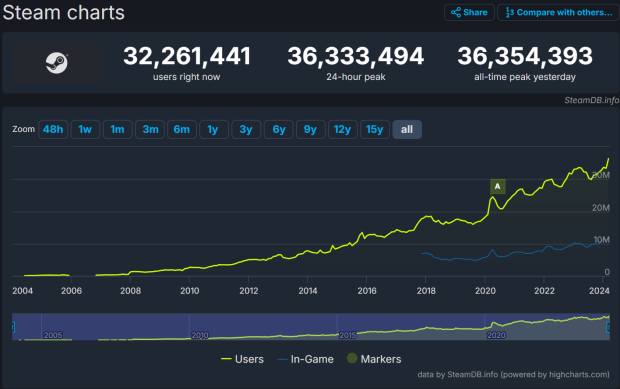Screen dimensions: 620x389
Task: Click the 2010 label in navigator
Action: [200, 335]
